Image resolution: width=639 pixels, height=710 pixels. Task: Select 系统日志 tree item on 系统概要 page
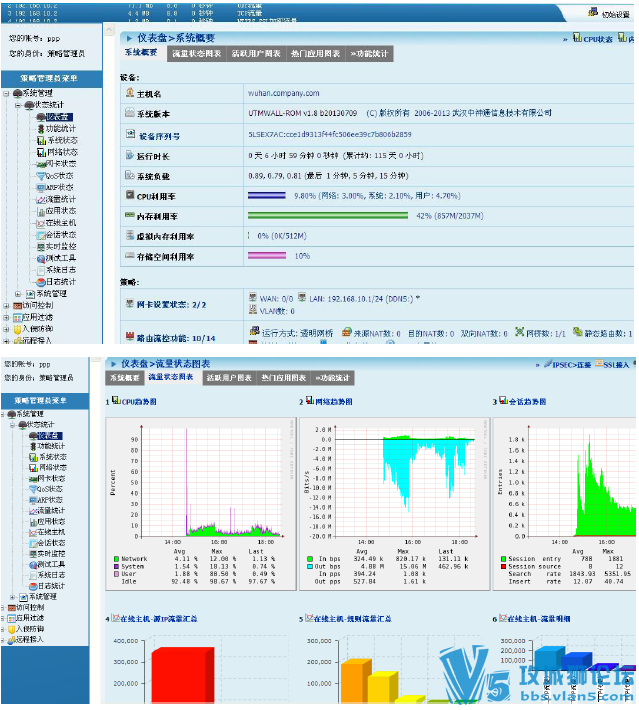[61, 270]
